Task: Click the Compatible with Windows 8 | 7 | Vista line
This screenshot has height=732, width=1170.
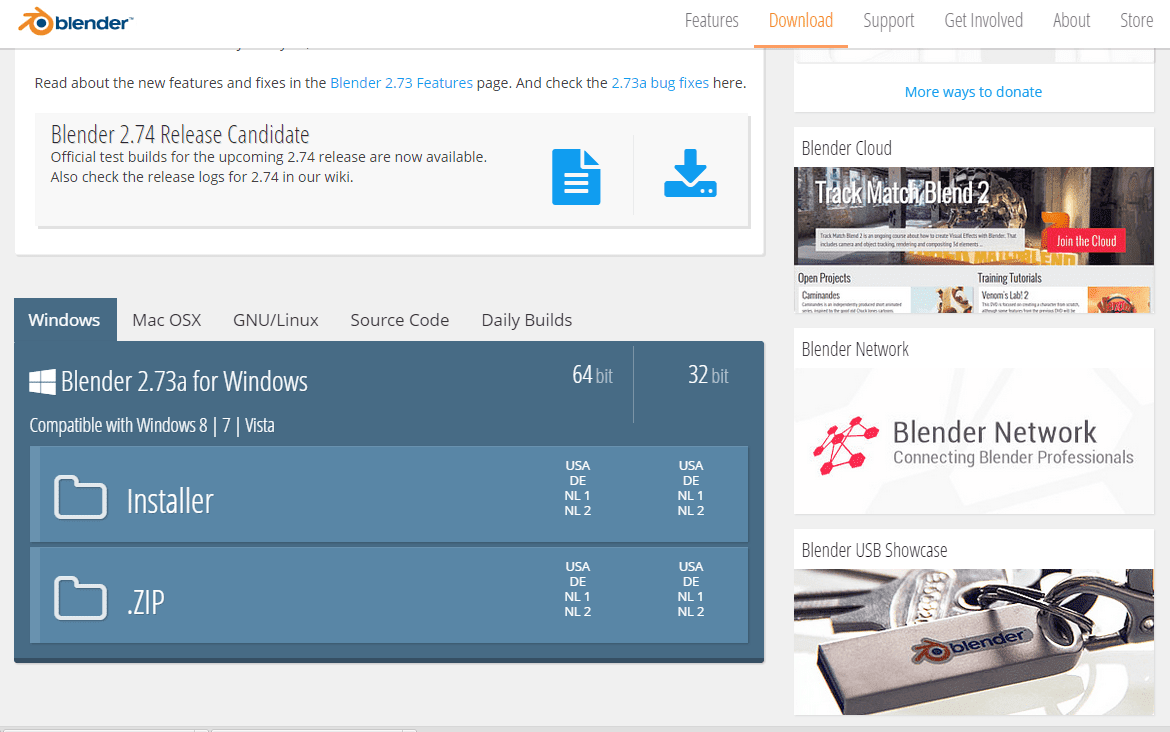Action: click(x=151, y=425)
